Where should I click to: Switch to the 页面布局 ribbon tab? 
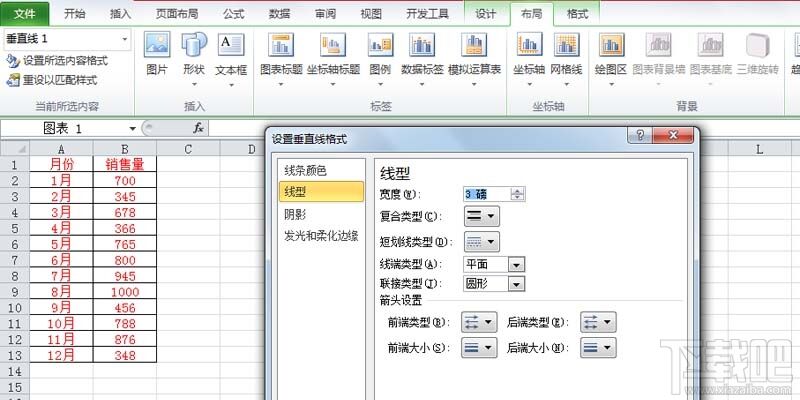177,14
